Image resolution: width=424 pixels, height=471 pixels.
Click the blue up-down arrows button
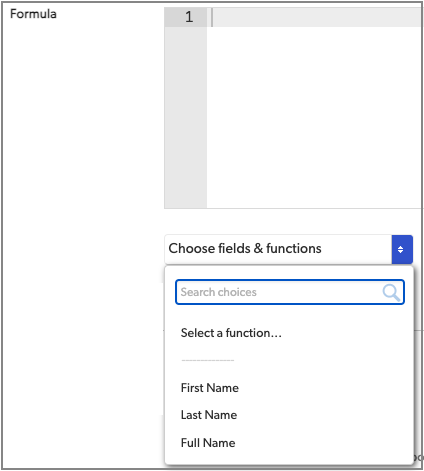coord(402,249)
